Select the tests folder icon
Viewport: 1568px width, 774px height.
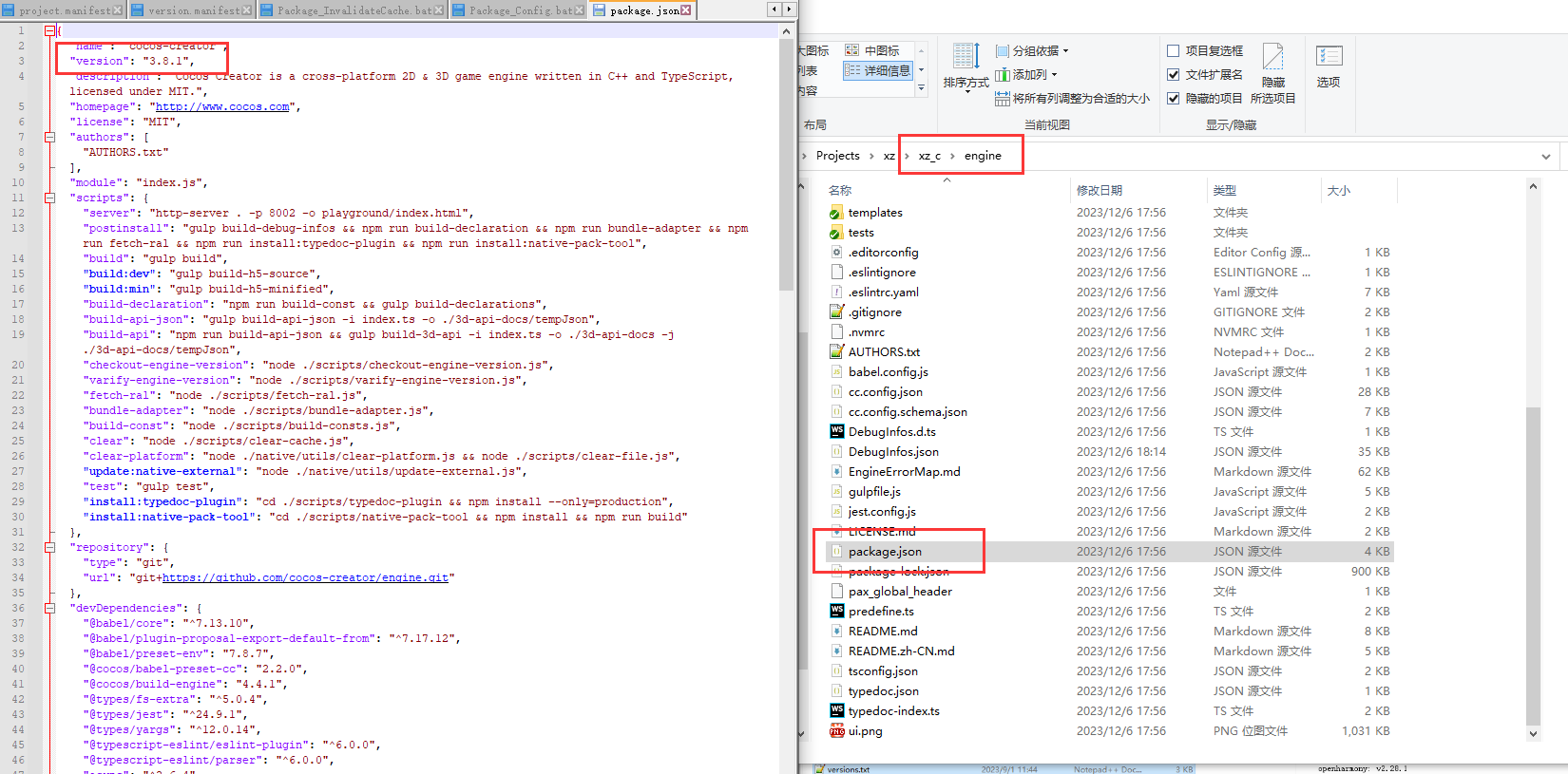click(x=836, y=233)
